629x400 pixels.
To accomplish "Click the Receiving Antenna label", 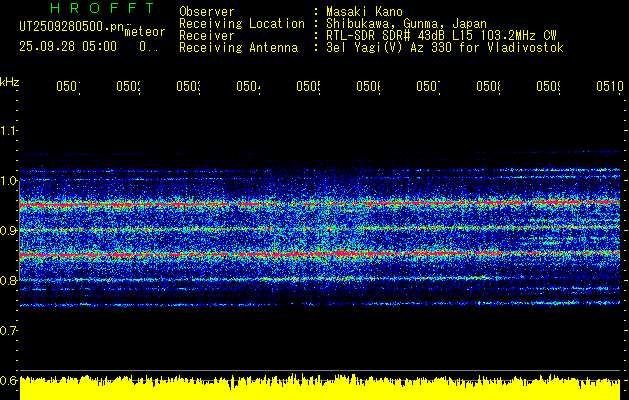I will pyautogui.click(x=239, y=48).
